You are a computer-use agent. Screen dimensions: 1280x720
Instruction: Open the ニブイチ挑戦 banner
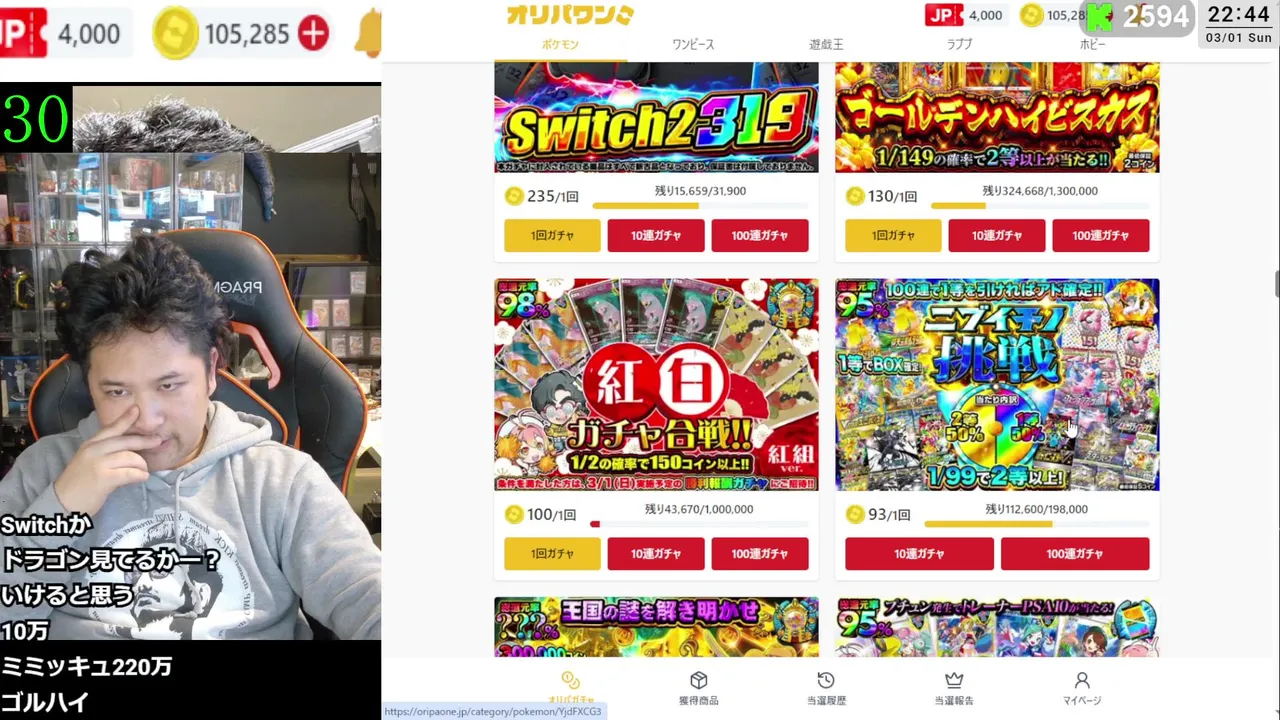point(997,385)
